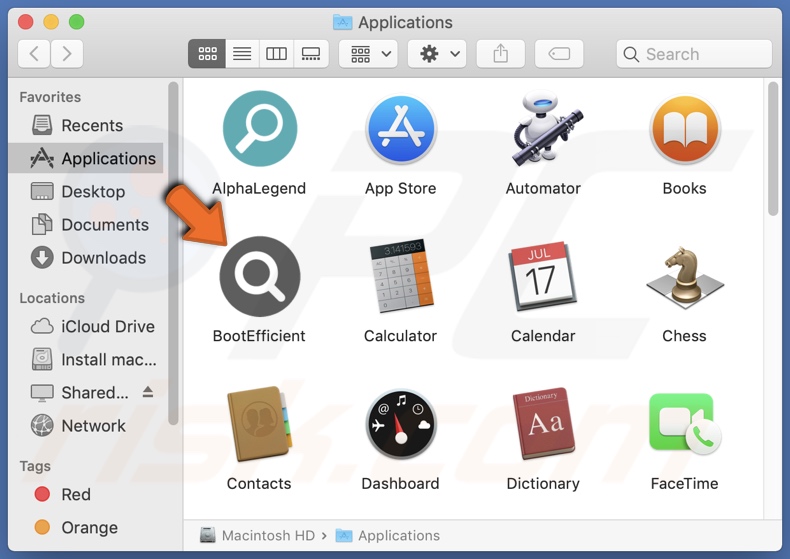The height and width of the screenshot is (559, 790).
Task: Open the AlphaLegend app icon
Action: pos(259,130)
